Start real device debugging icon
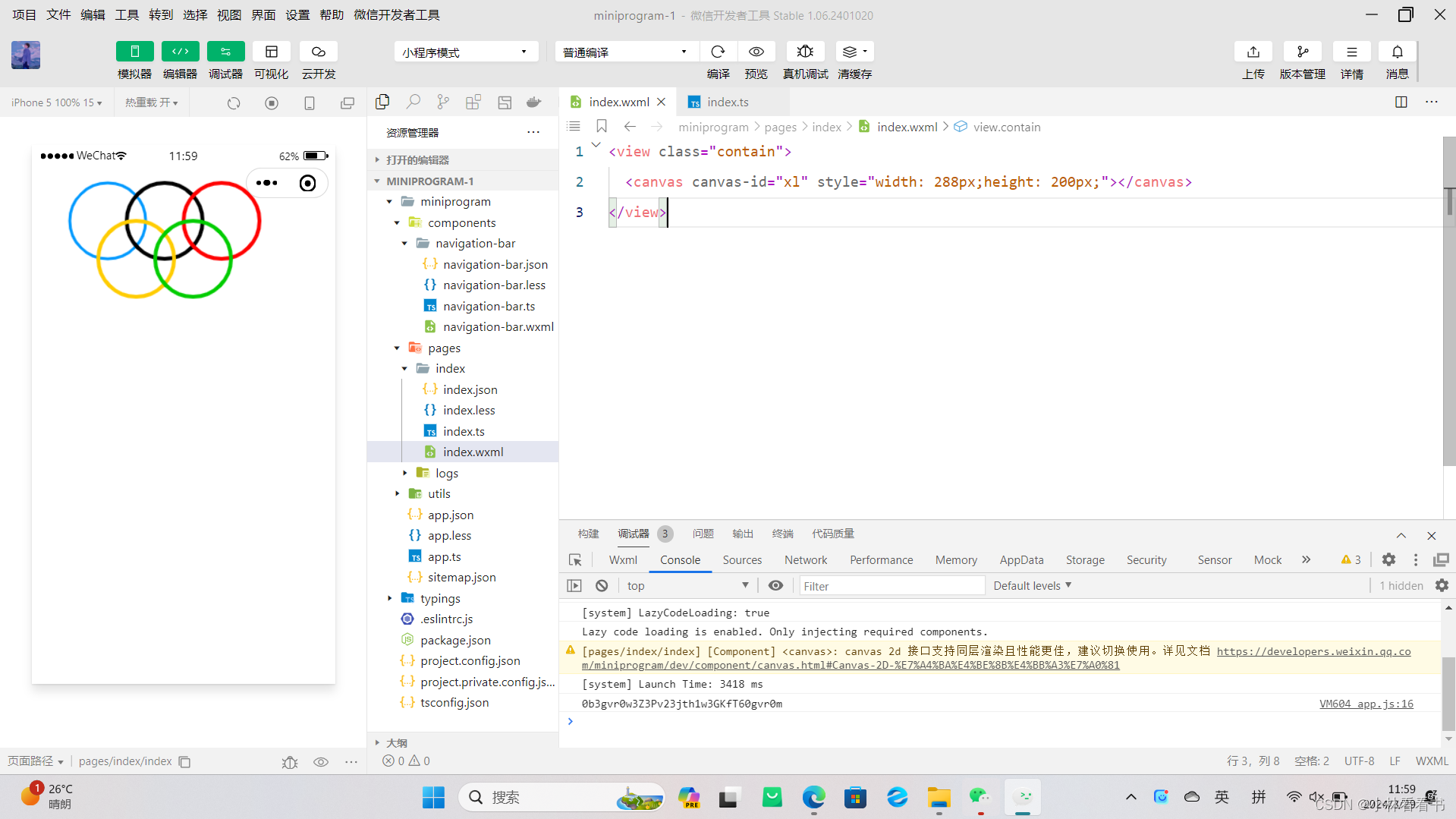This screenshot has width=1456, height=819. pyautogui.click(x=805, y=52)
